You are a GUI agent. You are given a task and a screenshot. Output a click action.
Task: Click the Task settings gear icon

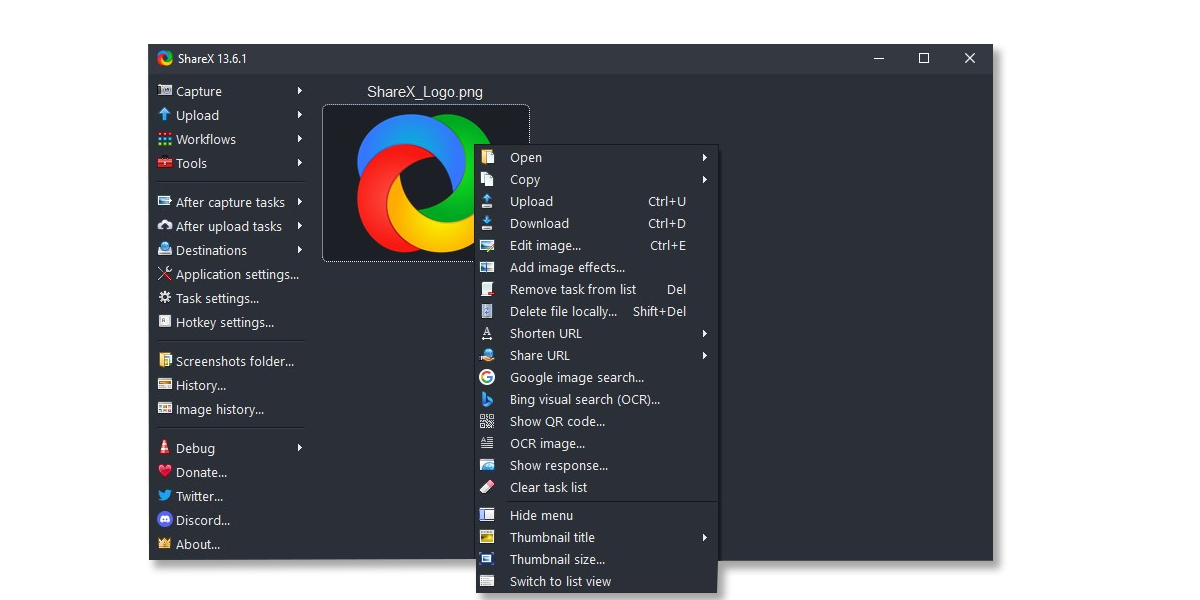click(165, 298)
